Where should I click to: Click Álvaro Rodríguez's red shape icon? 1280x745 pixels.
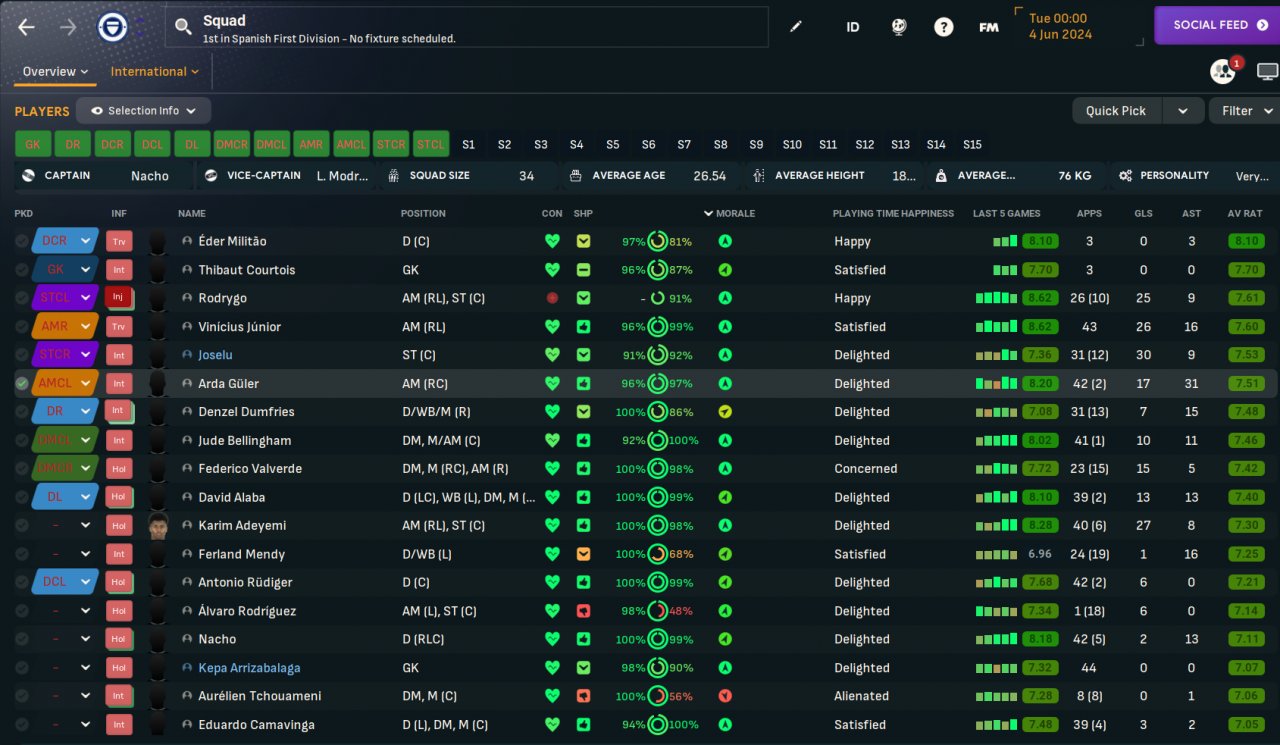[x=583, y=611]
